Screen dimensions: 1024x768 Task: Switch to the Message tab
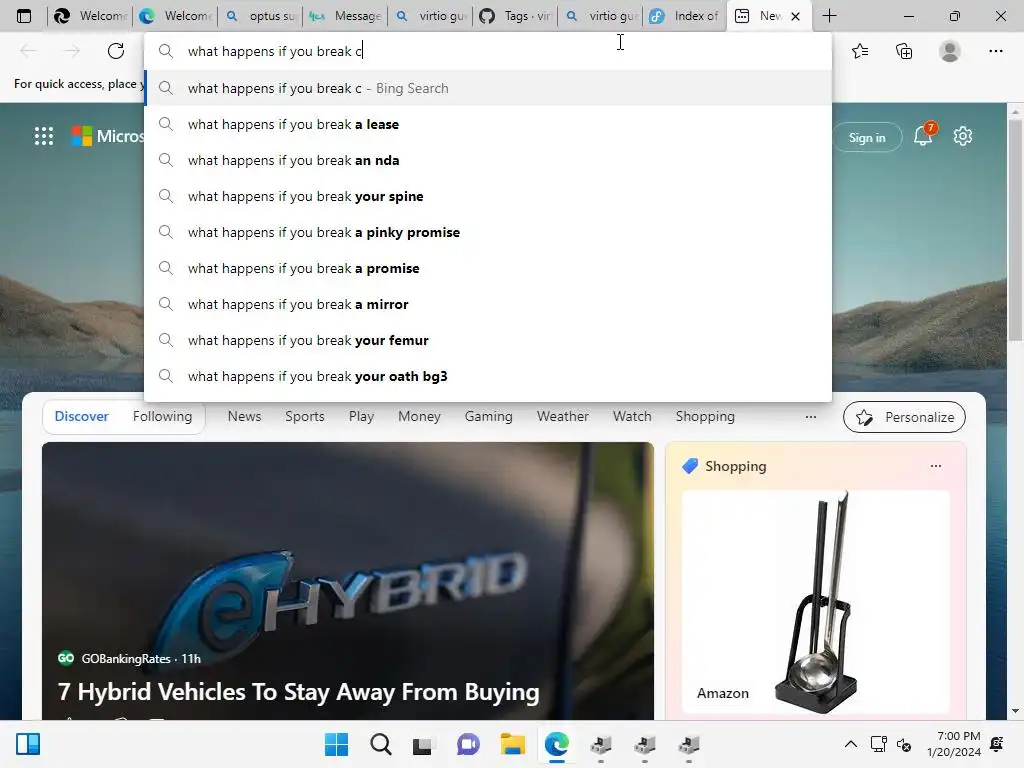point(345,16)
